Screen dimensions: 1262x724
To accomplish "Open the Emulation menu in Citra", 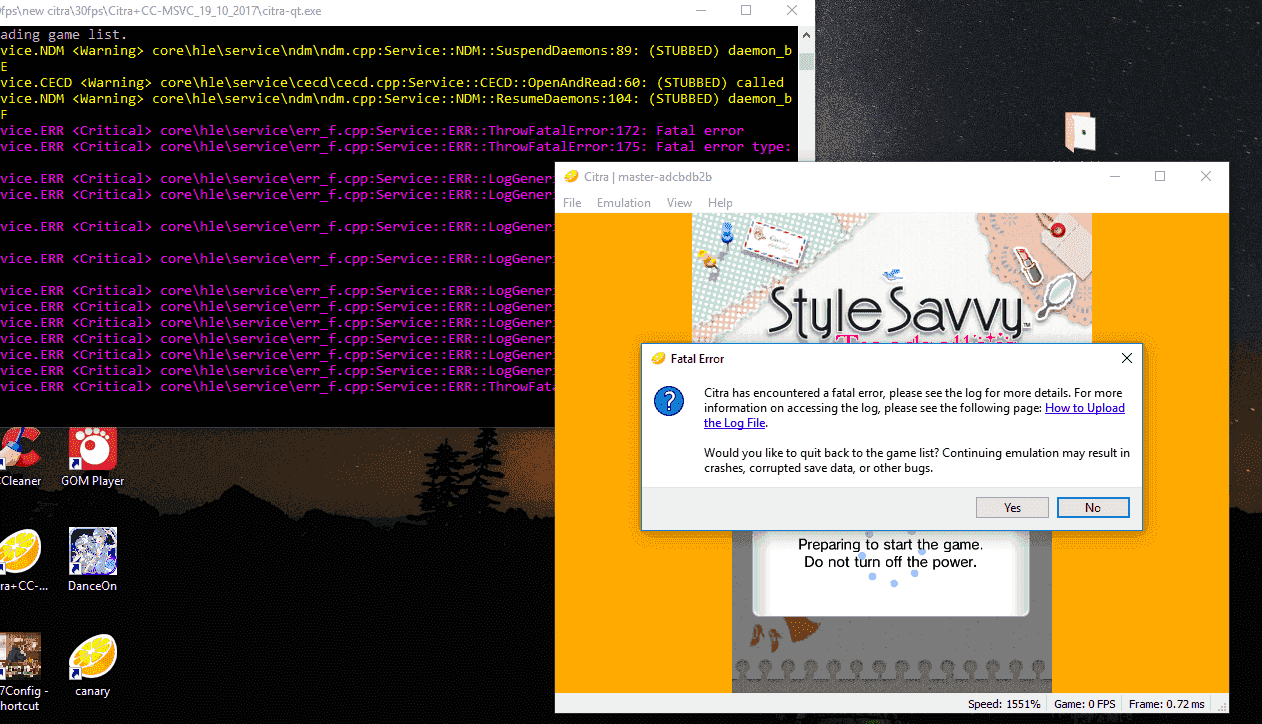I will pyautogui.click(x=624, y=202).
